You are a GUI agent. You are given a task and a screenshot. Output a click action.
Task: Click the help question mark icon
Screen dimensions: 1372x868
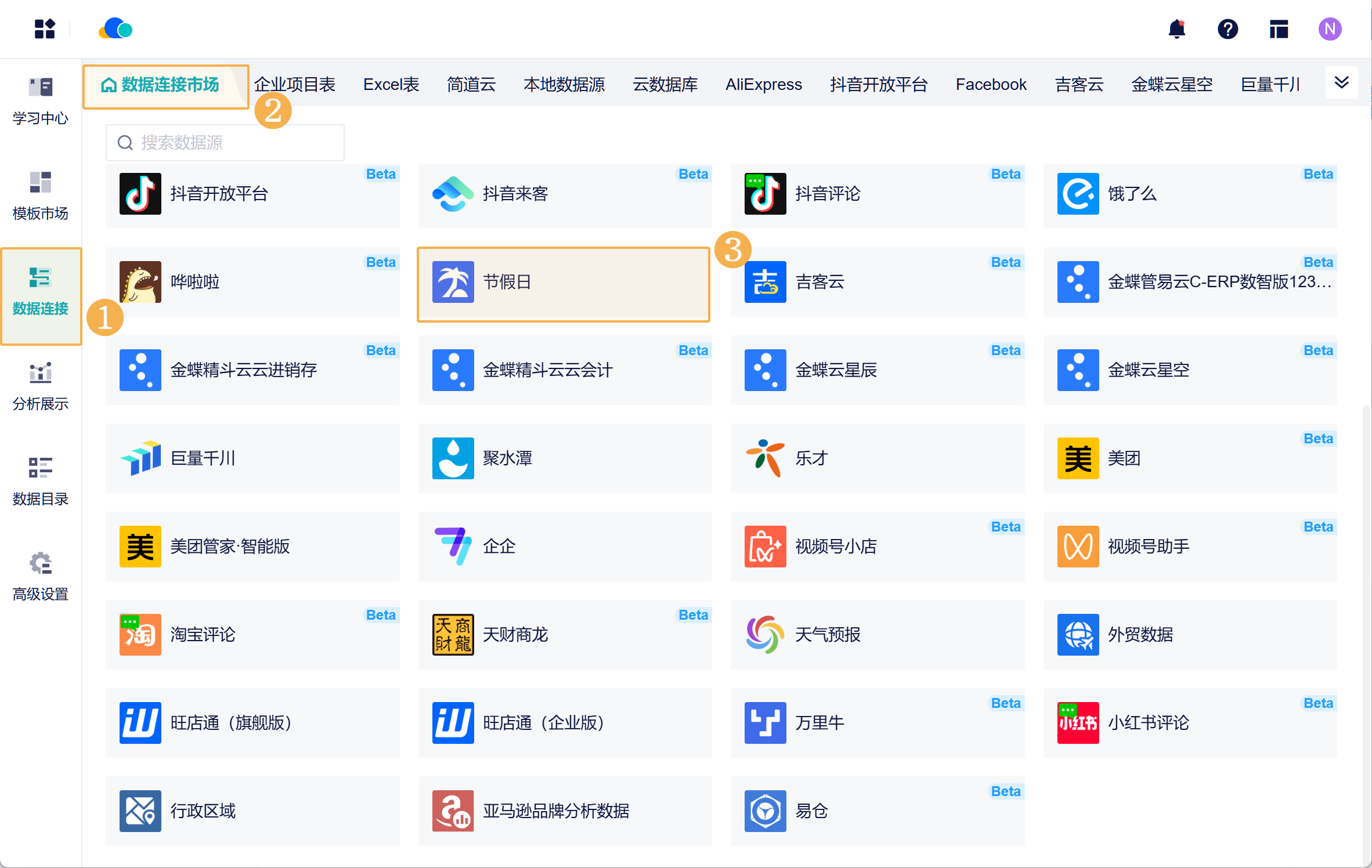tap(1227, 29)
